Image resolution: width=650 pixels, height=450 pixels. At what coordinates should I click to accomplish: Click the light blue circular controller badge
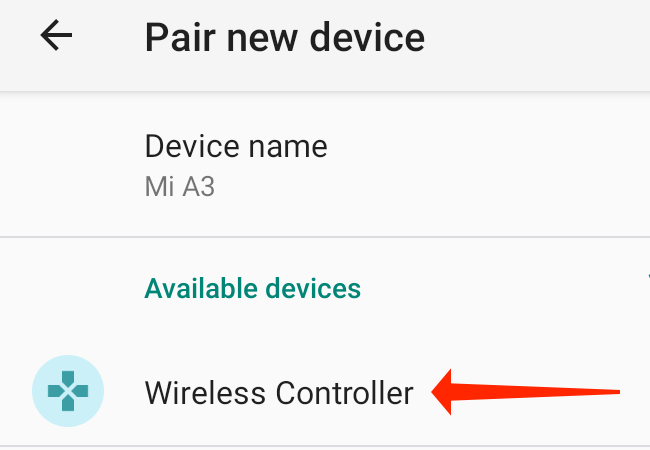click(68, 391)
